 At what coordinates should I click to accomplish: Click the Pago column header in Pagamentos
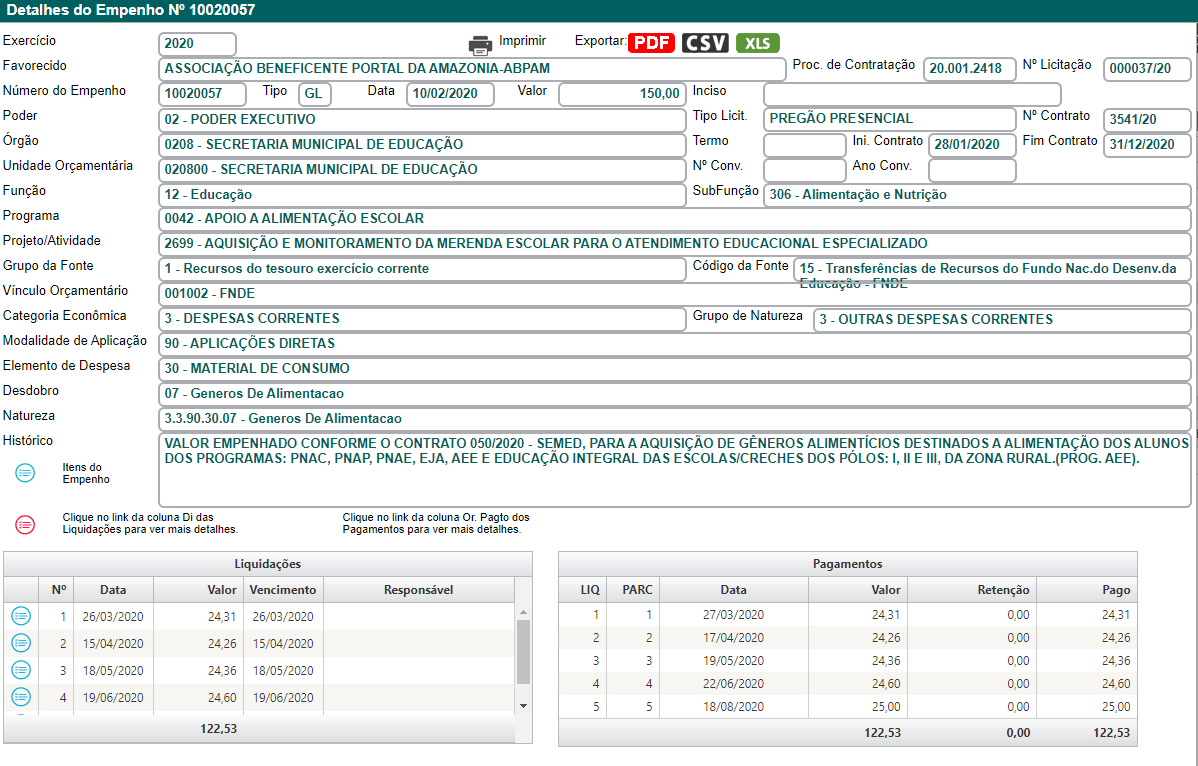pos(1086,590)
